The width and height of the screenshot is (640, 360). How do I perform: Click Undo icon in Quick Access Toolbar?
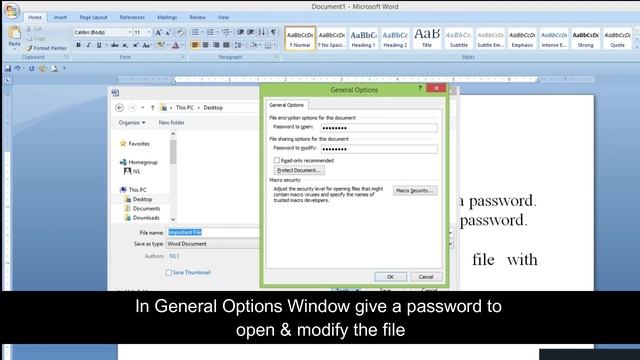tap(18, 69)
